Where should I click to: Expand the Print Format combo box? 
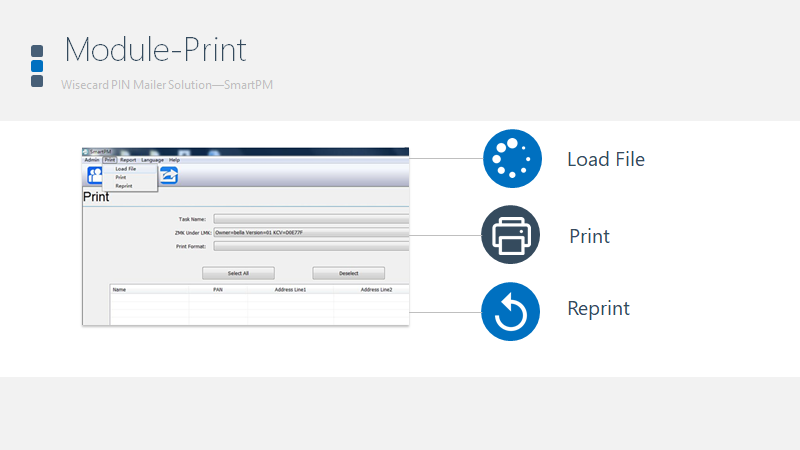(x=311, y=246)
